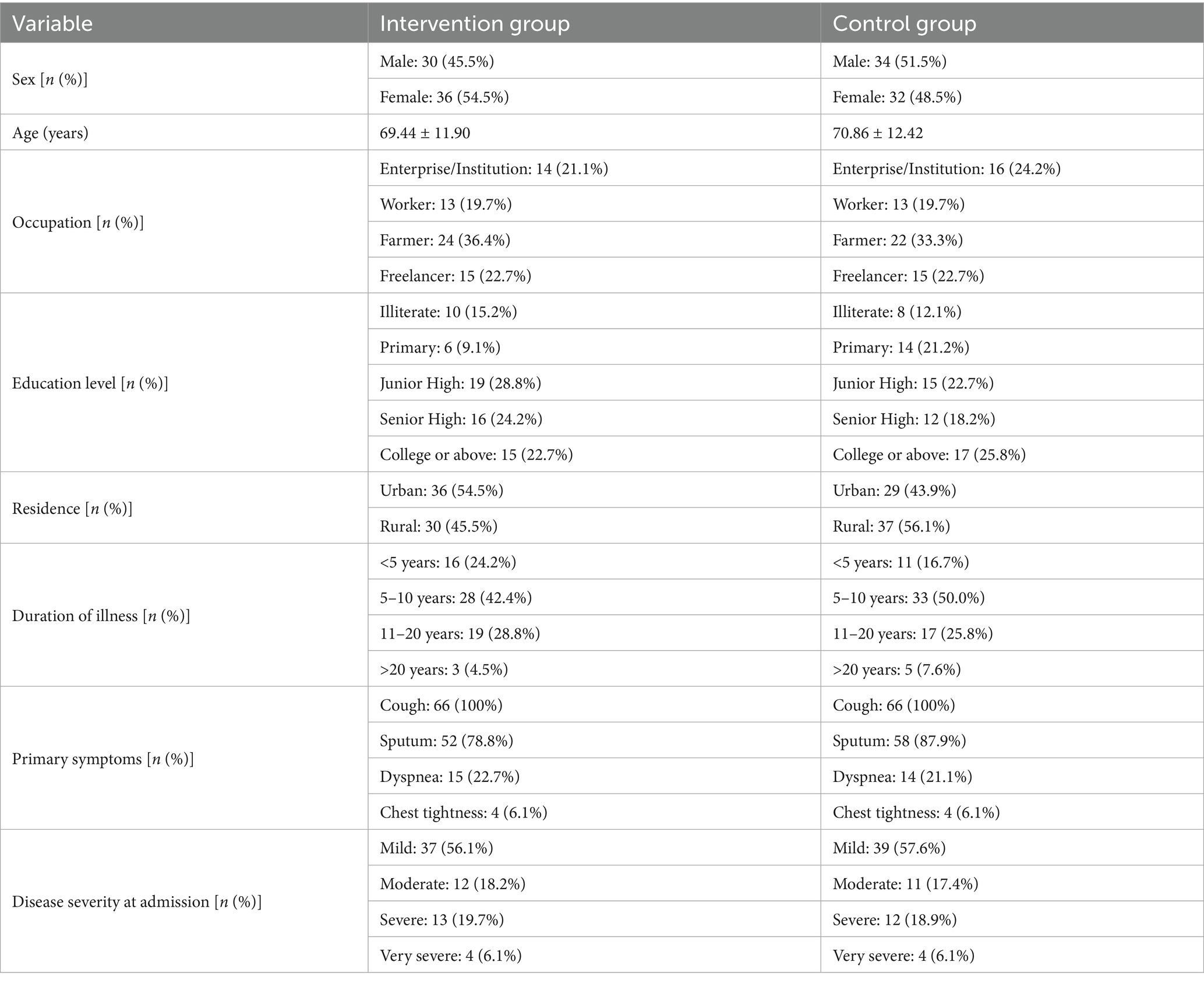
Task: Click the 5–10 years: 33 (50.0%) cell
Action: click(x=908, y=598)
